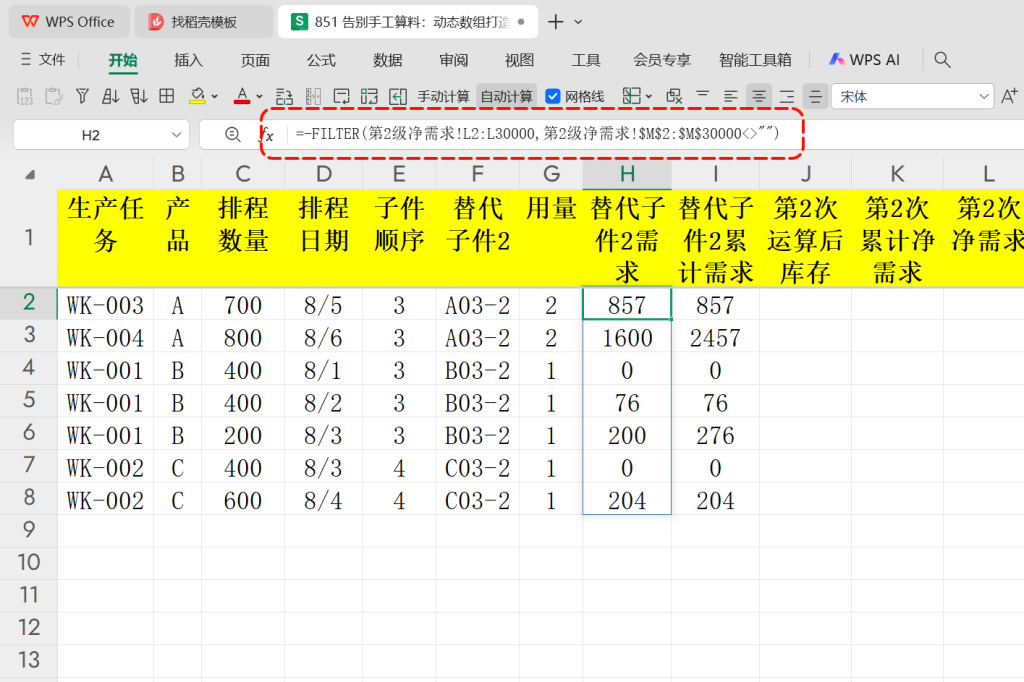Click cell C8 containing 600
The width and height of the screenshot is (1024, 682).
(x=243, y=500)
